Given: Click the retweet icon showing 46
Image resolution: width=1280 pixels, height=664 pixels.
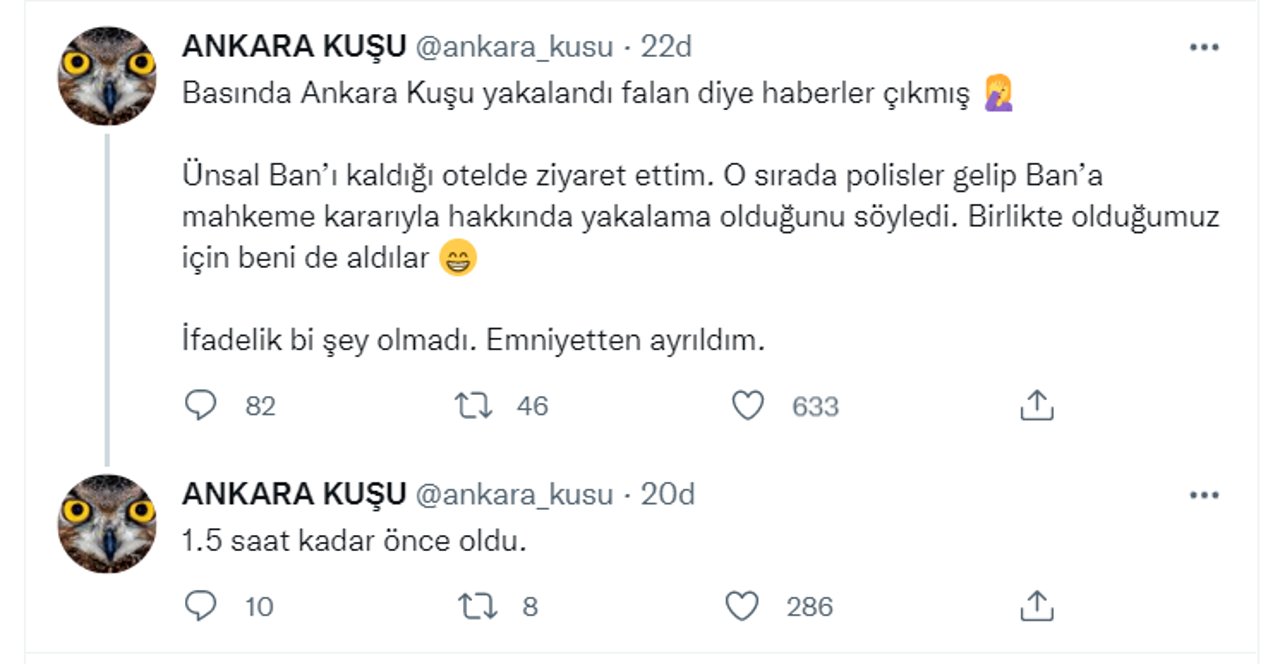Looking at the screenshot, I should [x=475, y=404].
